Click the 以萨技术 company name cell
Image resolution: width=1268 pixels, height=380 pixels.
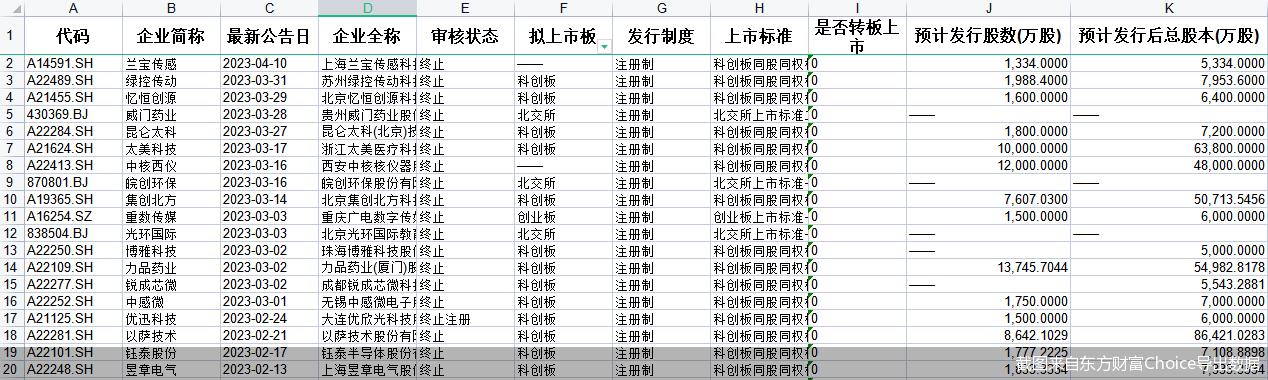[x=170, y=336]
